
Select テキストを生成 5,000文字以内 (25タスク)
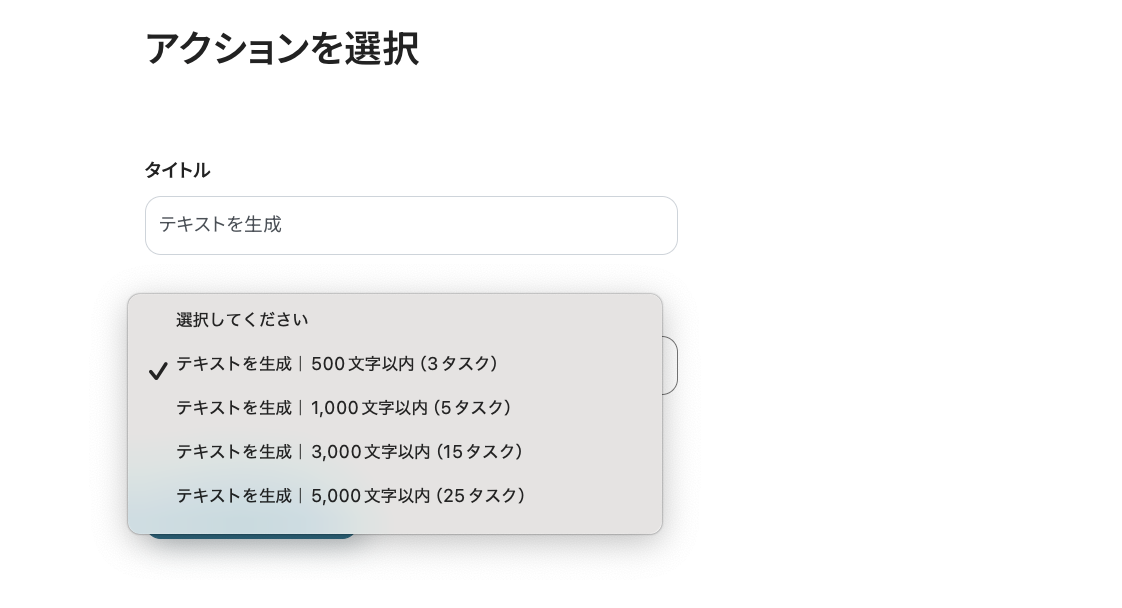point(350,496)
